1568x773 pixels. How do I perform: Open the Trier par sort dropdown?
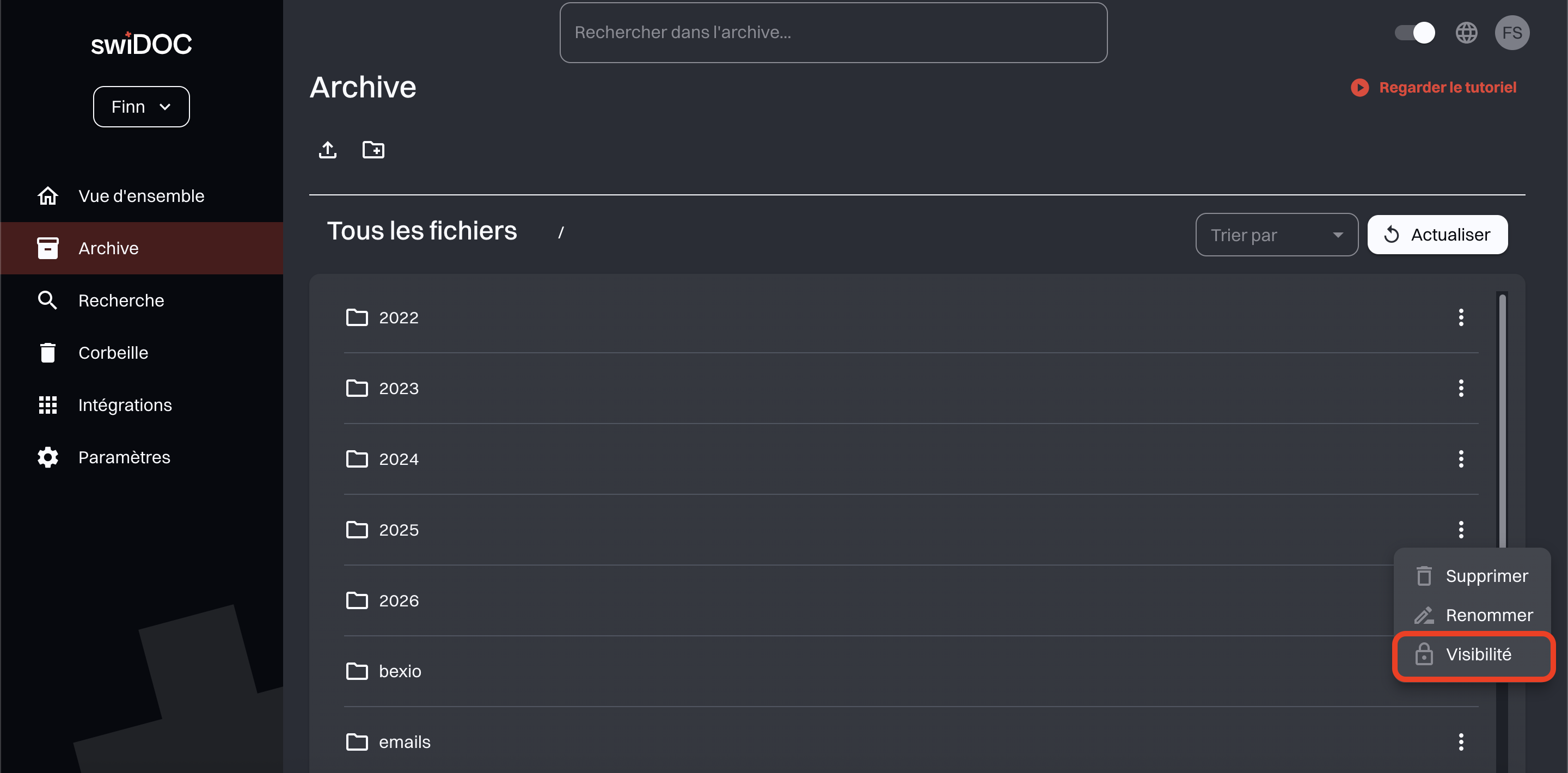point(1276,235)
